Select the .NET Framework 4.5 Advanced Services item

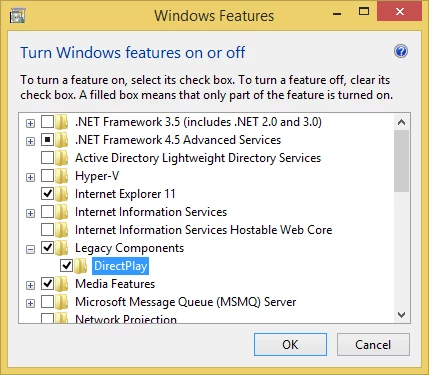[x=178, y=140]
